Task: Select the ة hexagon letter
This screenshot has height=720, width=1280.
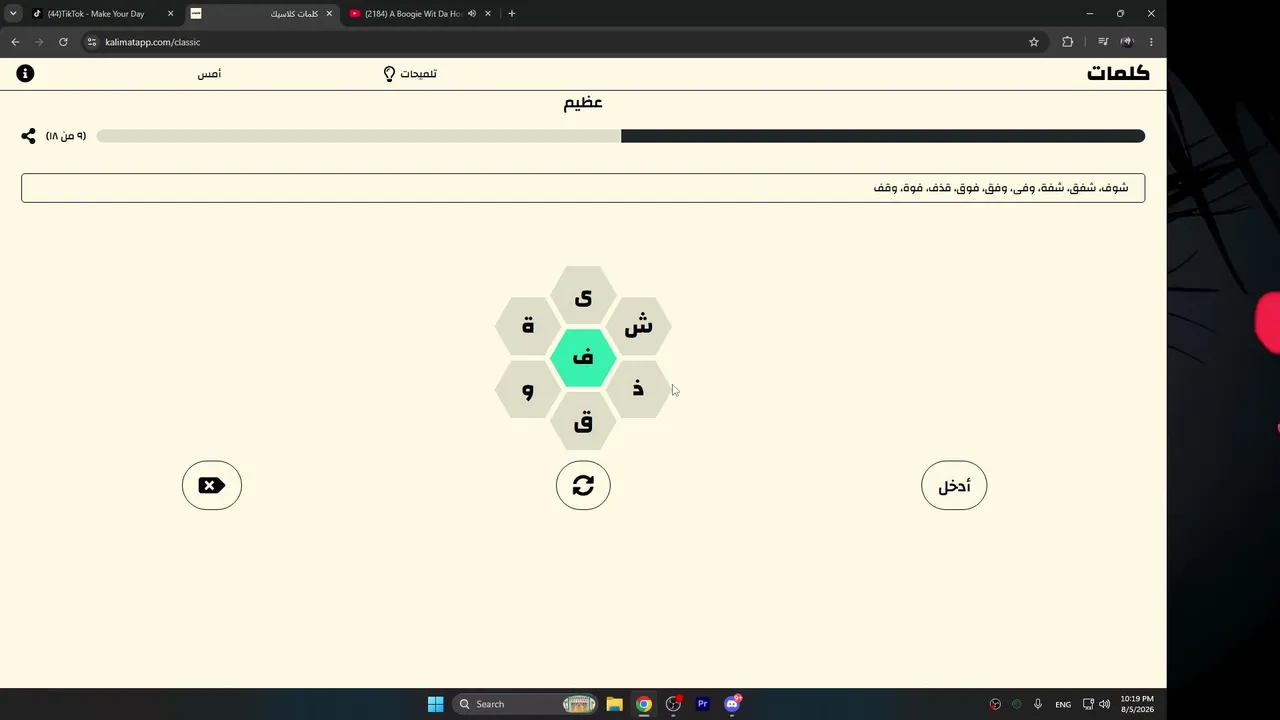Action: pos(528,326)
